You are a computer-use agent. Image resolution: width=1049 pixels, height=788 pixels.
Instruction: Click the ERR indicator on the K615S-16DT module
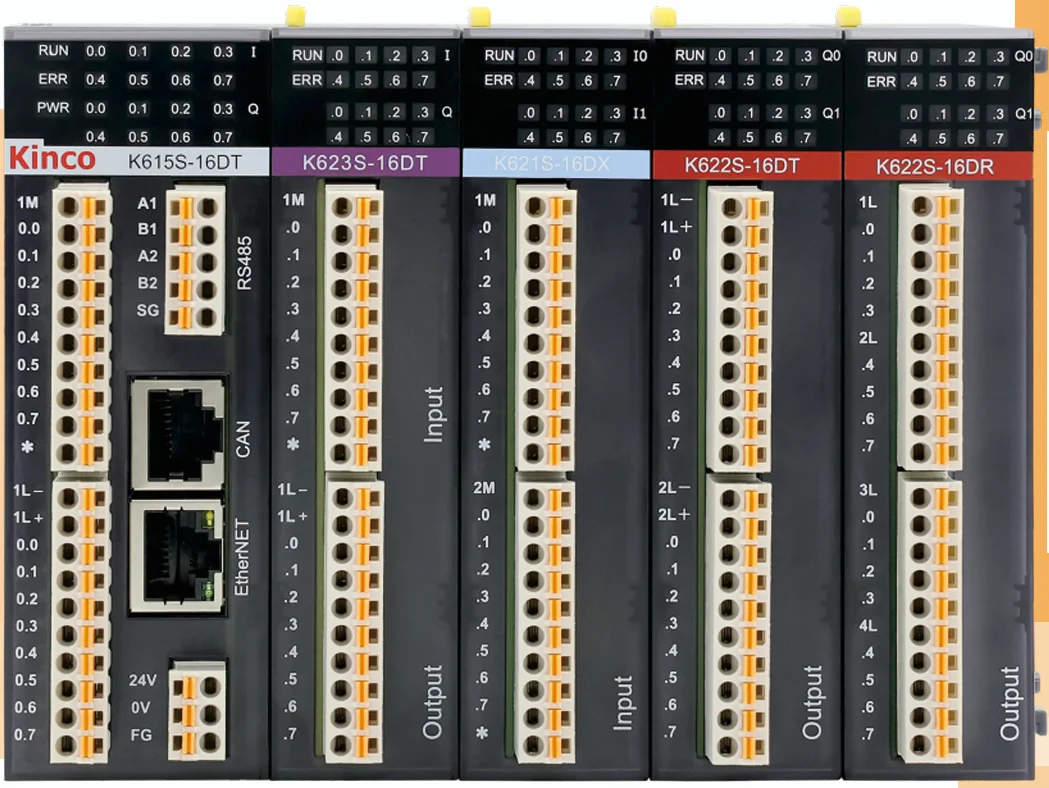point(53,79)
